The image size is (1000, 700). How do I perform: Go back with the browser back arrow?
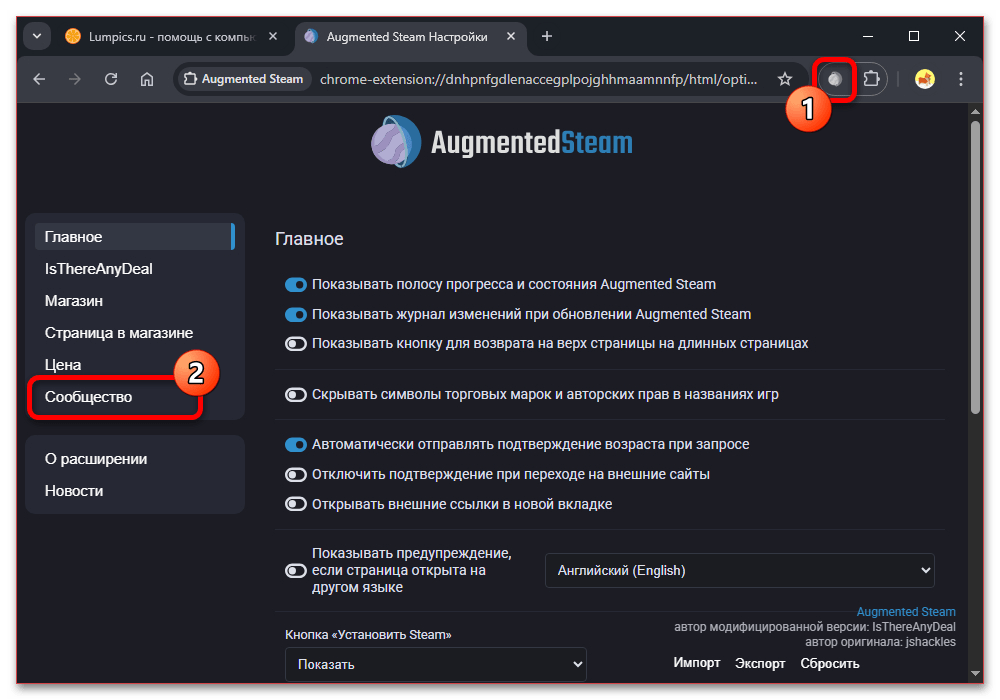[40, 79]
